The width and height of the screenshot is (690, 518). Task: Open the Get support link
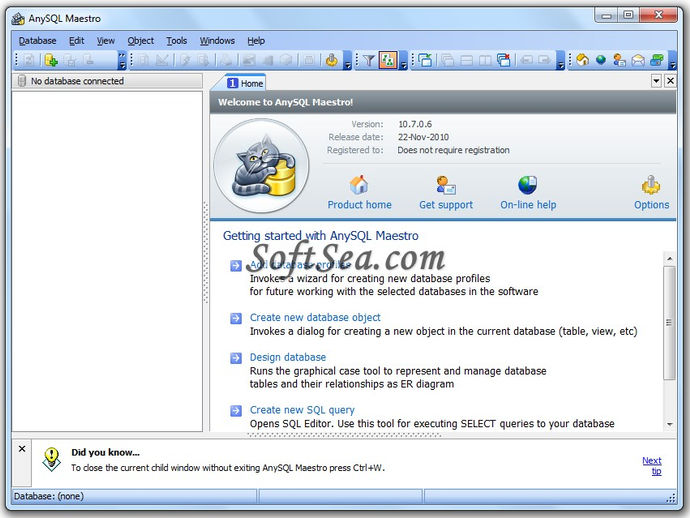click(x=446, y=205)
